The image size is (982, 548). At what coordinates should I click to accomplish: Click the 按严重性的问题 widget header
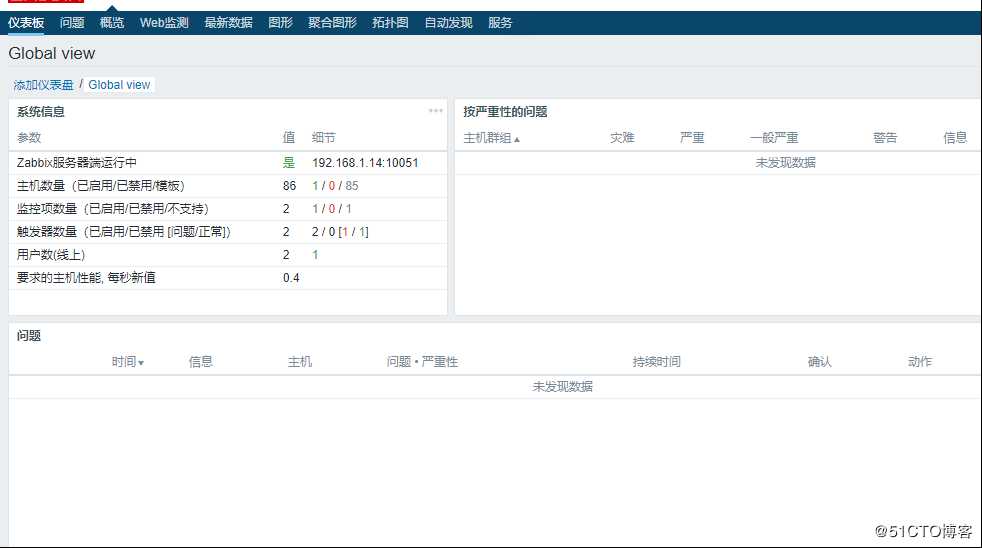click(x=505, y=112)
